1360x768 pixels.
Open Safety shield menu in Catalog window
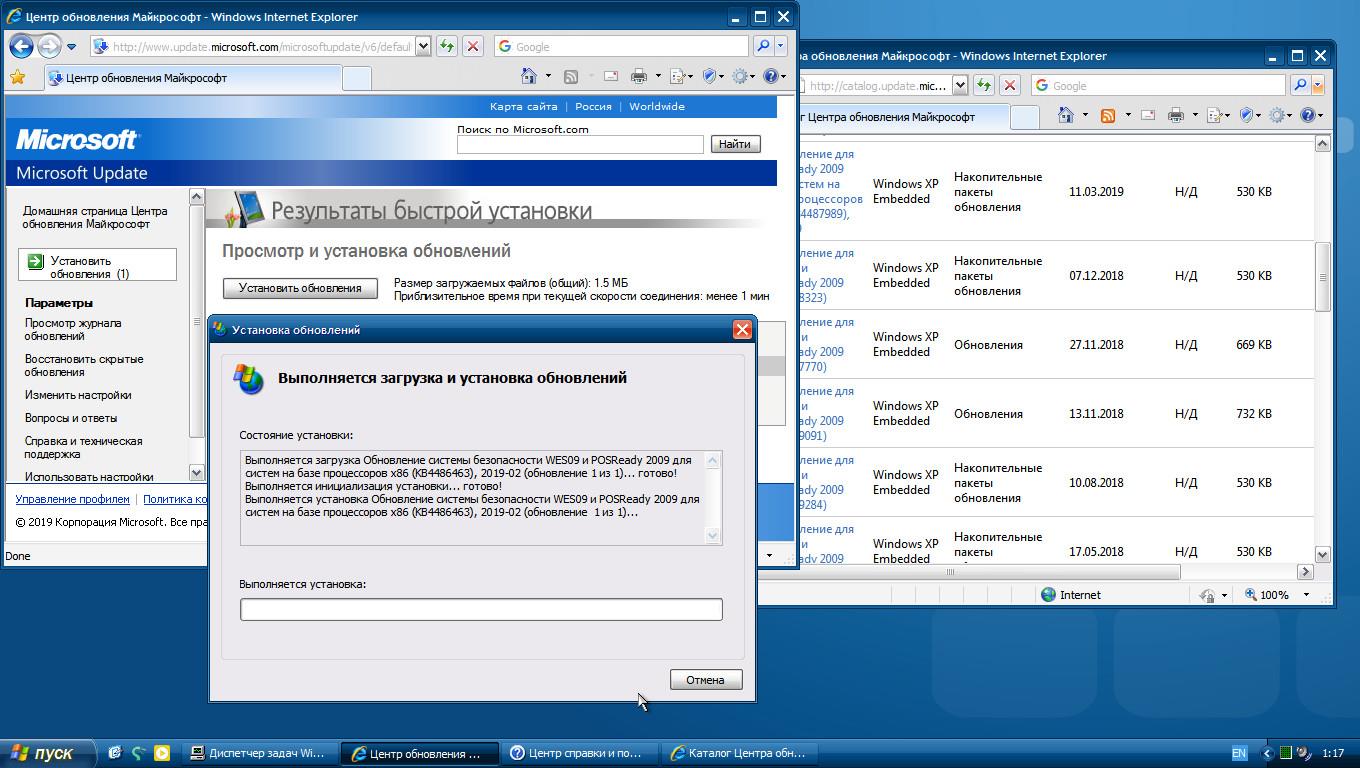tap(1247, 116)
